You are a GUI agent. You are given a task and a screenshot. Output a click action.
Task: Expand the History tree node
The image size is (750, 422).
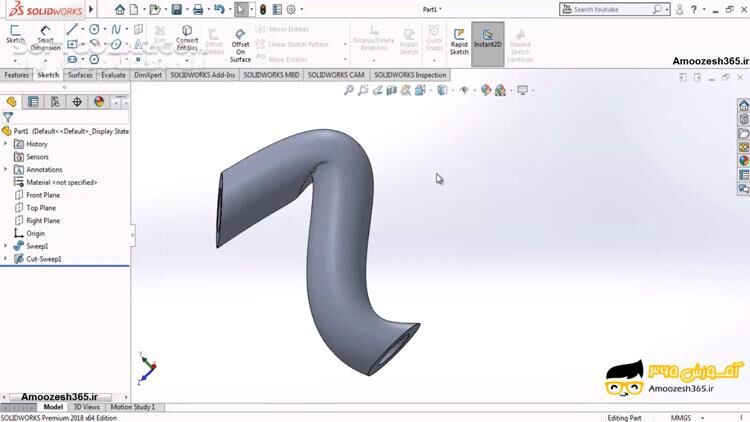point(6,144)
